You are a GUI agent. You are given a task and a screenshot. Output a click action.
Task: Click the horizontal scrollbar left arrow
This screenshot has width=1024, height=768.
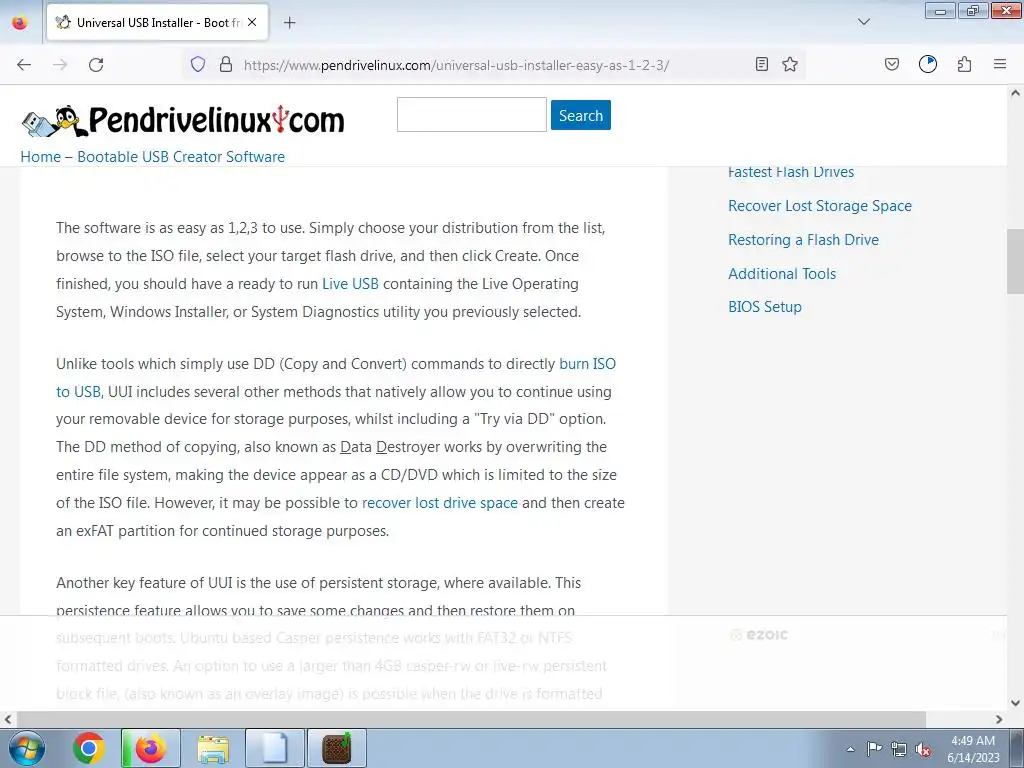(x=7, y=719)
